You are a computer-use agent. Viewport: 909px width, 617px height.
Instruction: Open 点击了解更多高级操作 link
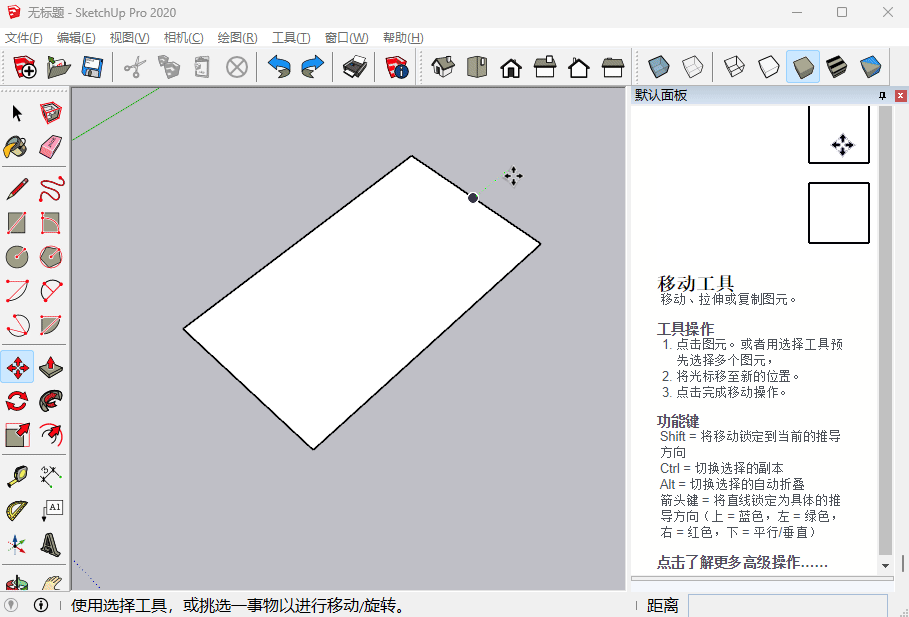[x=742, y=562]
